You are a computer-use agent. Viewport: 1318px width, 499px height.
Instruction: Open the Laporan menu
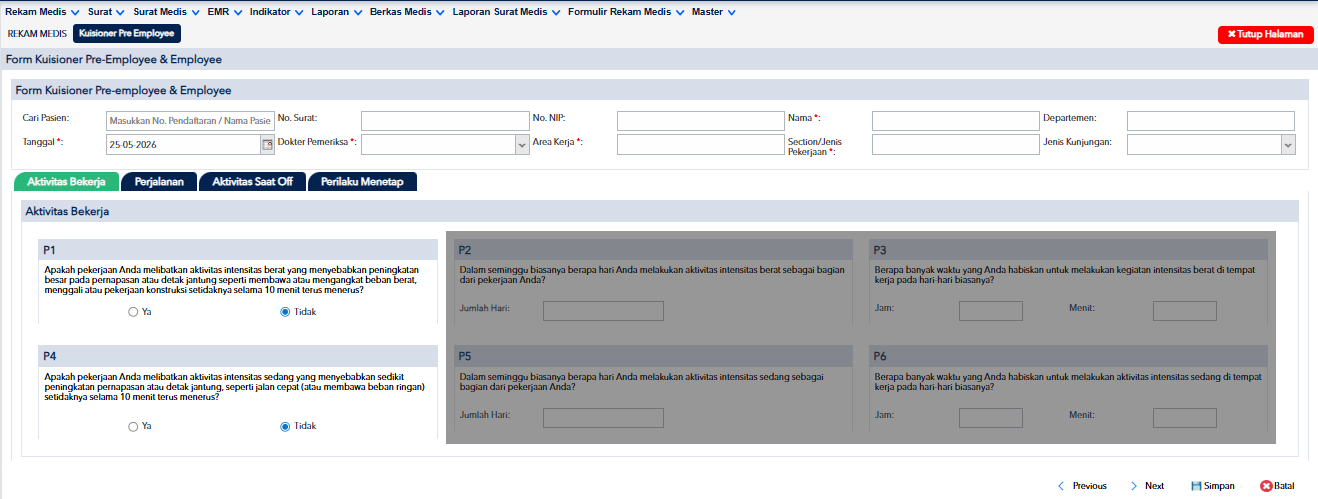(336, 12)
